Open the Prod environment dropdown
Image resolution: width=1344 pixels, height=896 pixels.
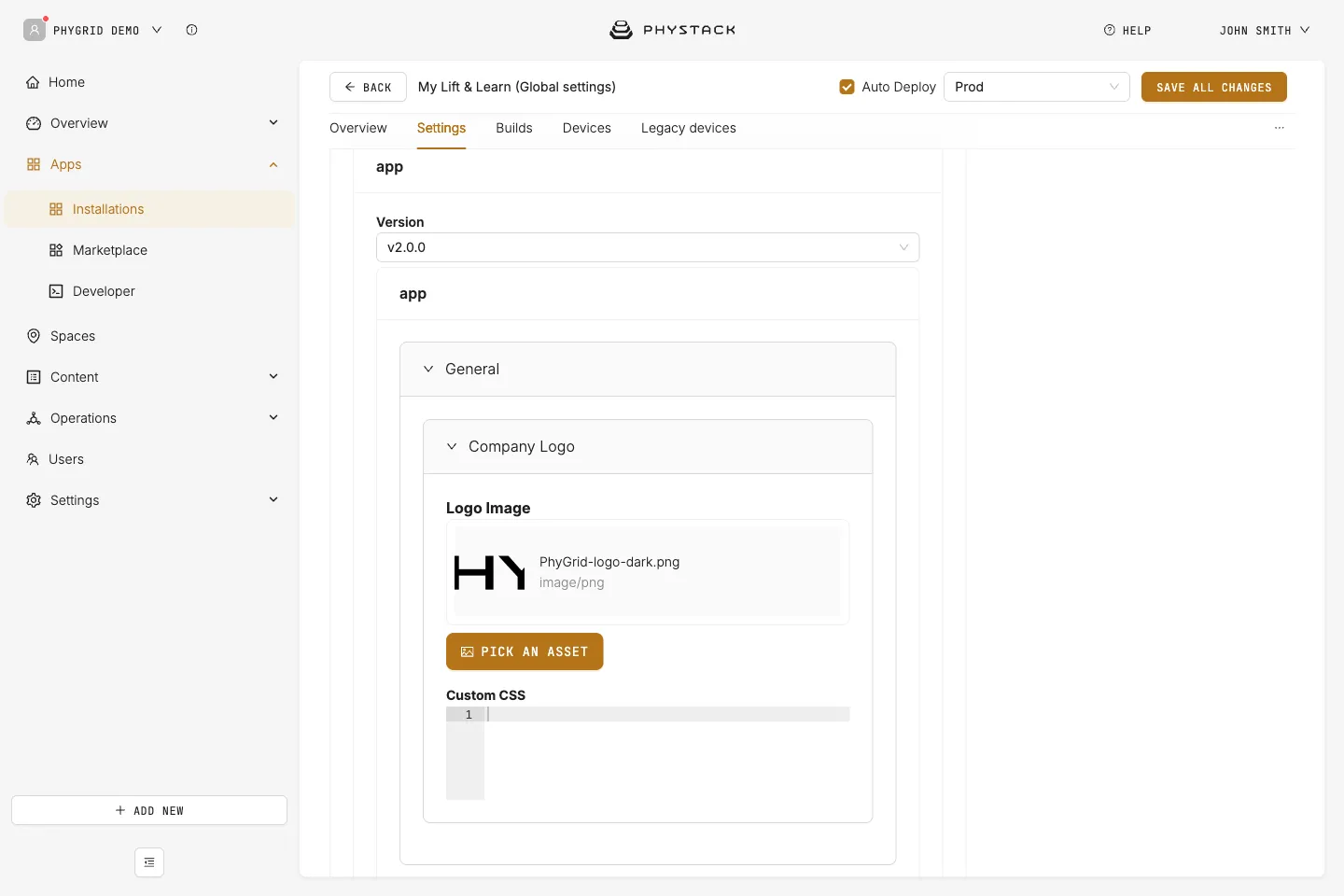point(1037,87)
